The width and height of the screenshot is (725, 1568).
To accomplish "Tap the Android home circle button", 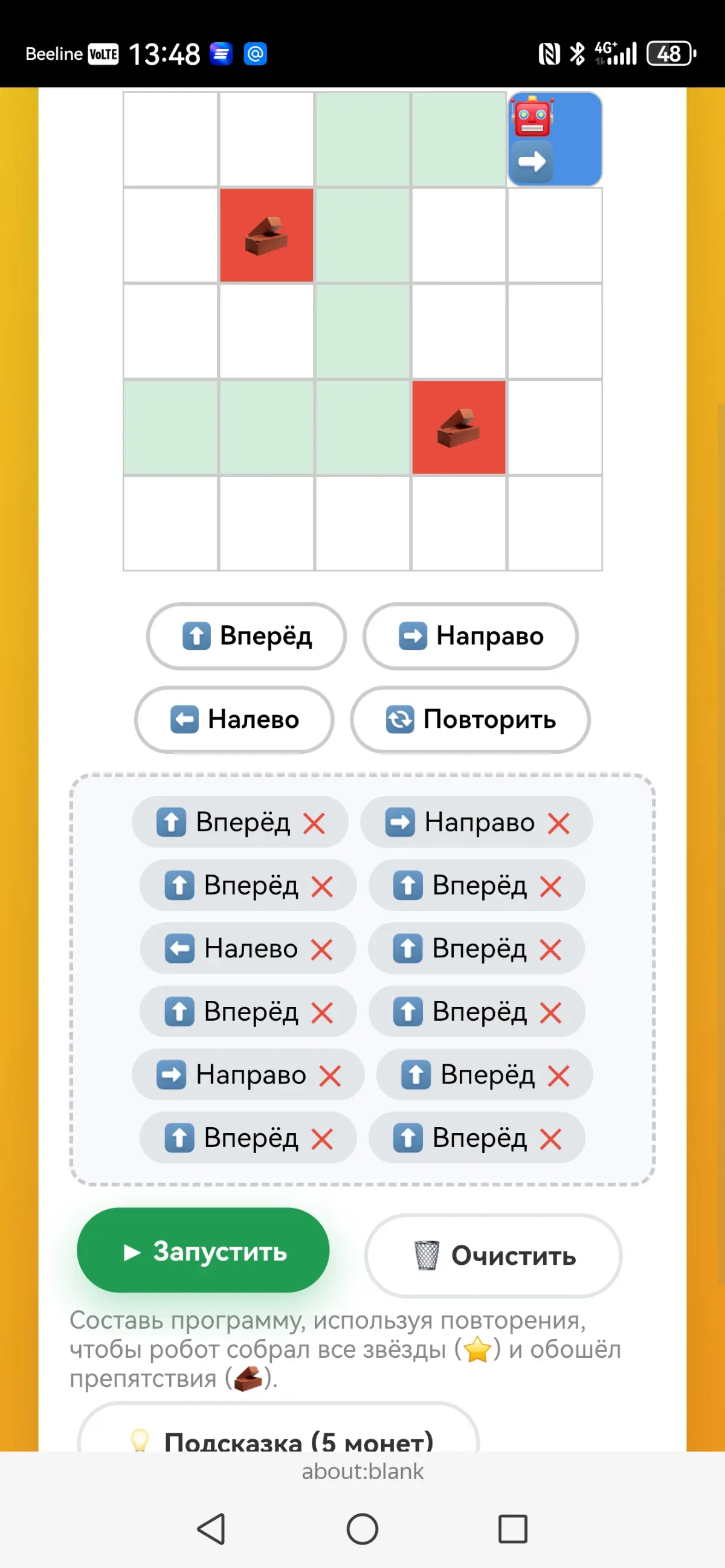I will pyautogui.click(x=362, y=1529).
